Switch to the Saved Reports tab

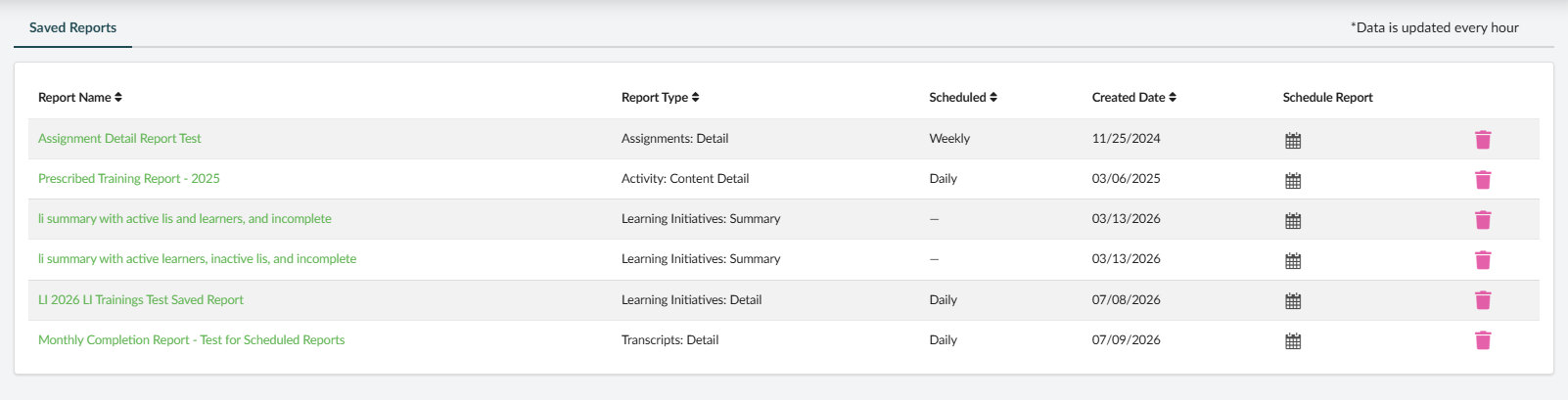(x=72, y=27)
